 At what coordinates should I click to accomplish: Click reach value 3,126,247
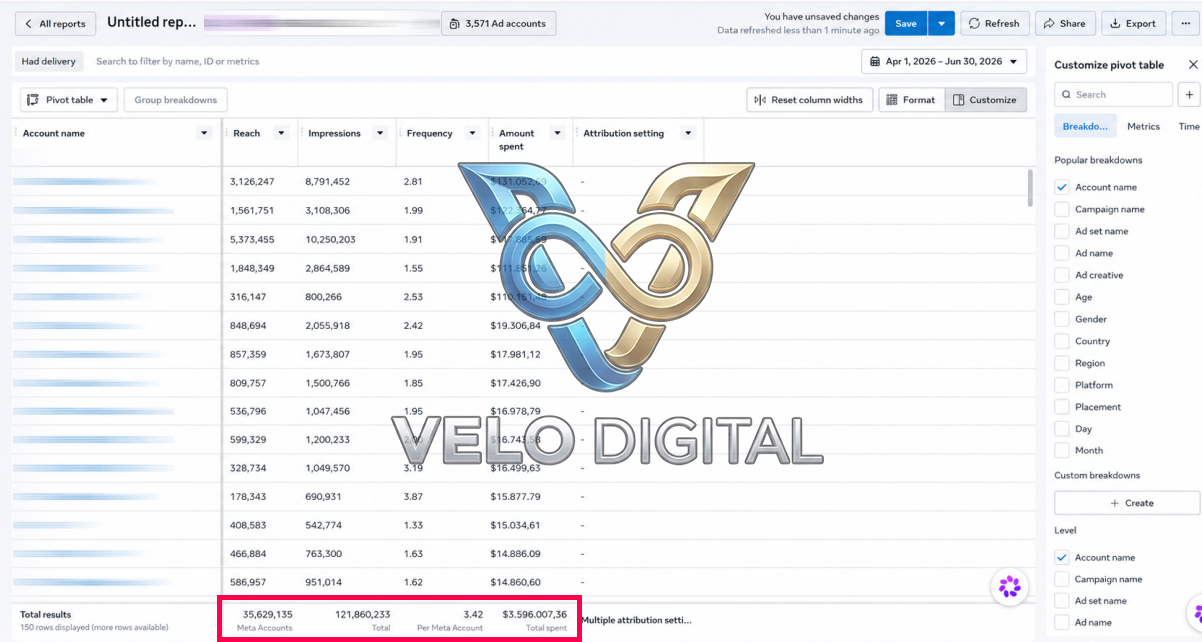coord(252,182)
